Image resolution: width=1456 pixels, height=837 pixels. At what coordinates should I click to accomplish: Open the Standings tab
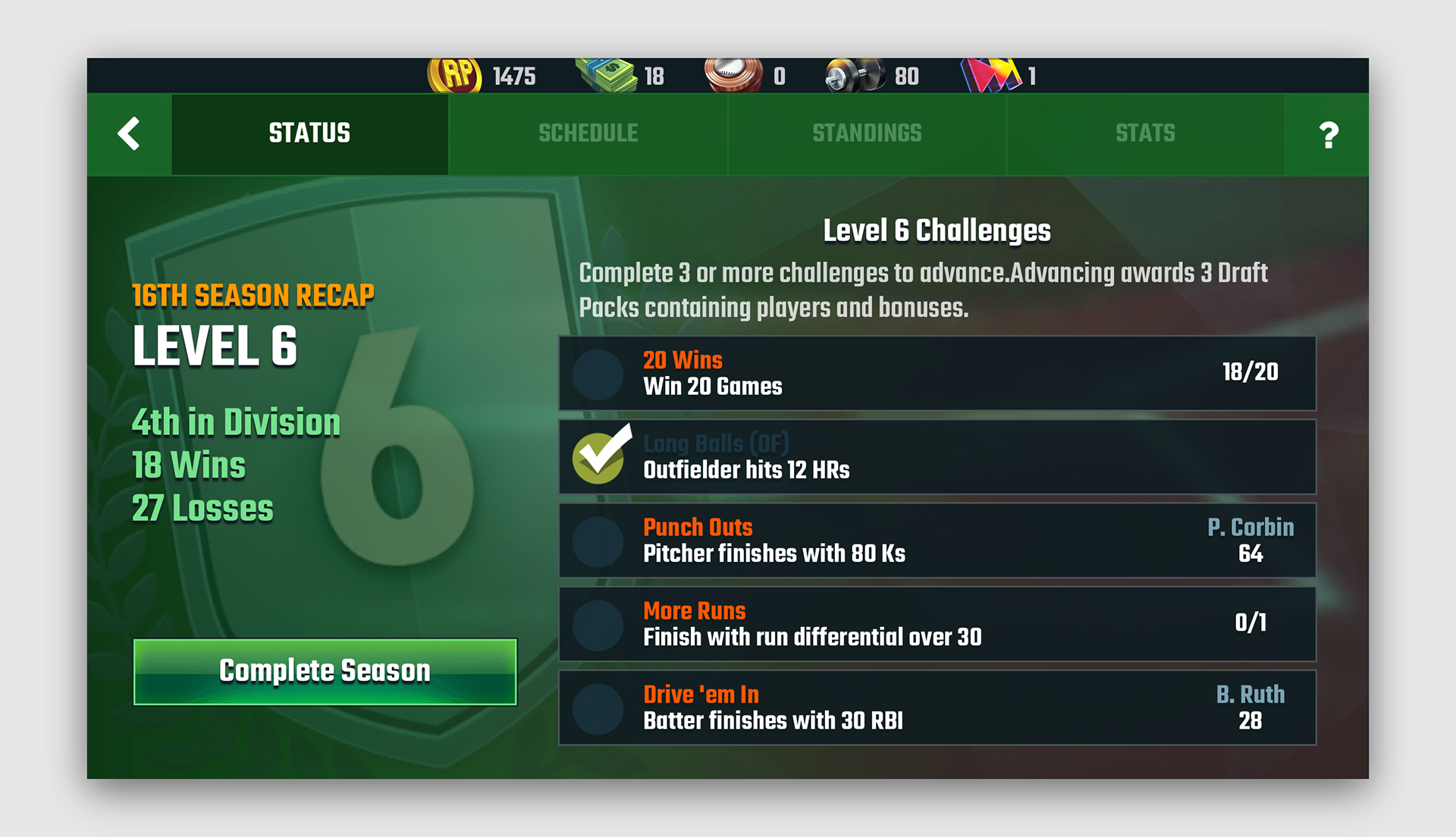[867, 134]
